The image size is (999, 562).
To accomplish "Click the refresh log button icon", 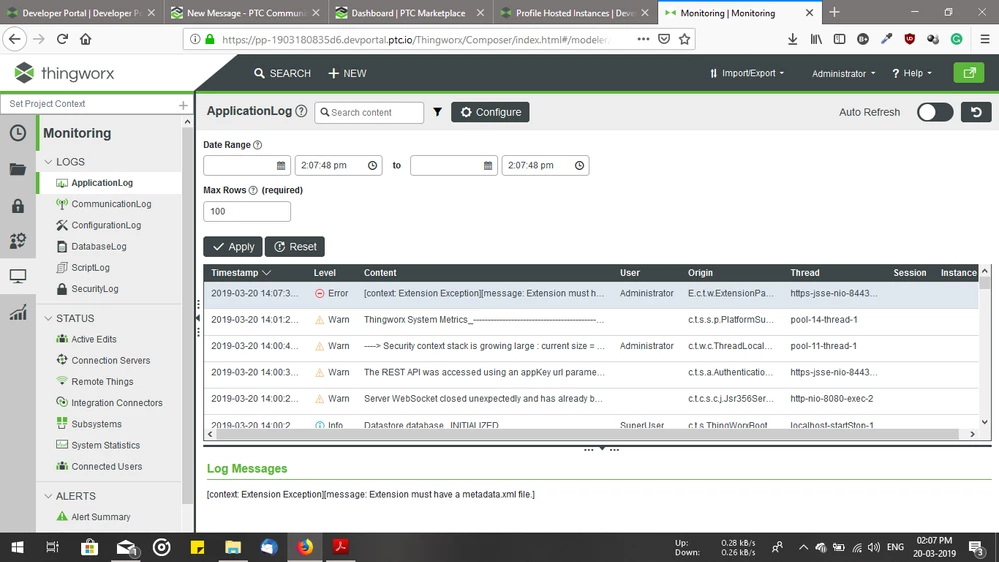I will tap(976, 112).
